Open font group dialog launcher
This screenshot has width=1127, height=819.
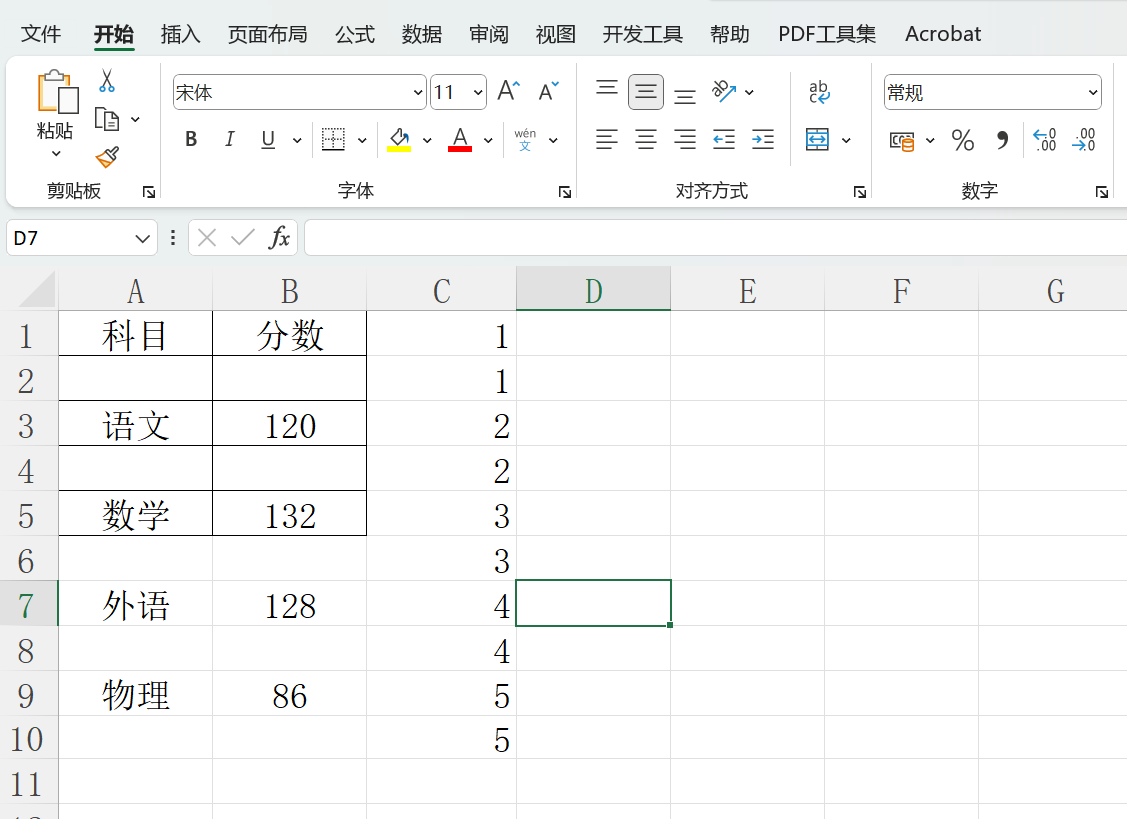pyautogui.click(x=565, y=191)
